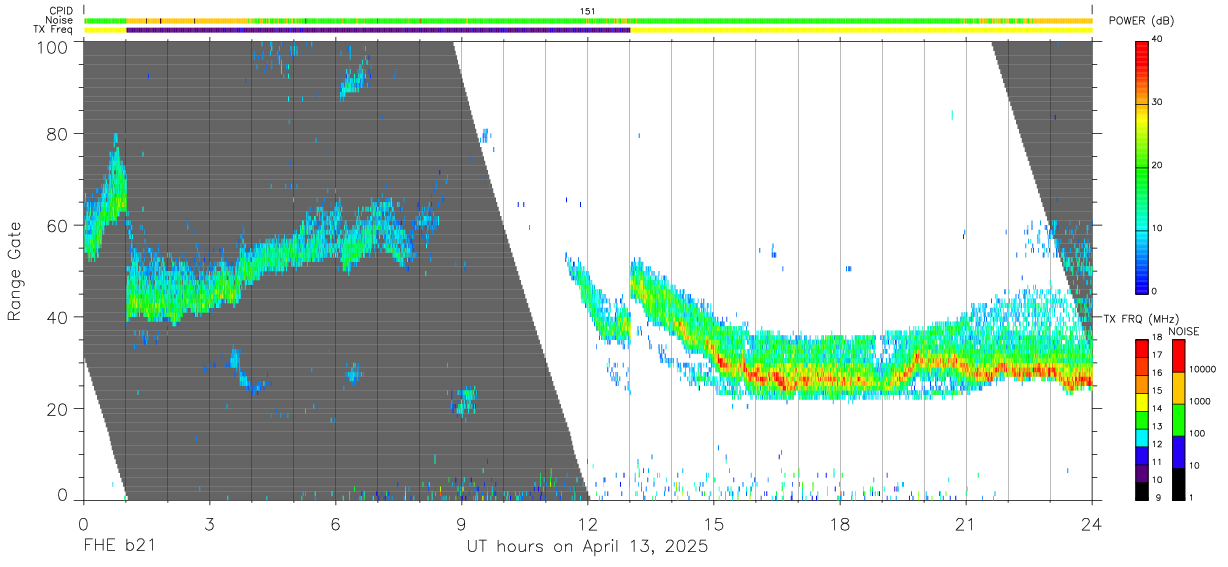Click the black 9–10 MHz swatch in TX FRQ legend
Viewport: 1228px width, 567px height.
click(1142, 491)
